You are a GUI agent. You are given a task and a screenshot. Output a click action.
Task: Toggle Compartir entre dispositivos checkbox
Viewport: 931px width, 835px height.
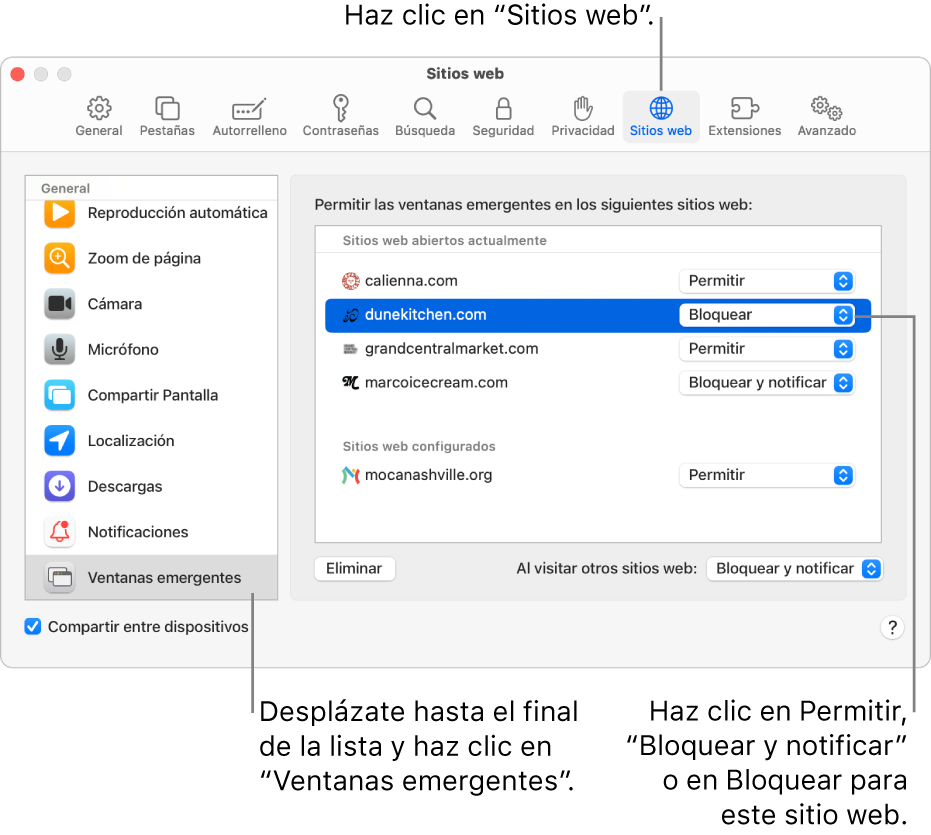(x=33, y=626)
